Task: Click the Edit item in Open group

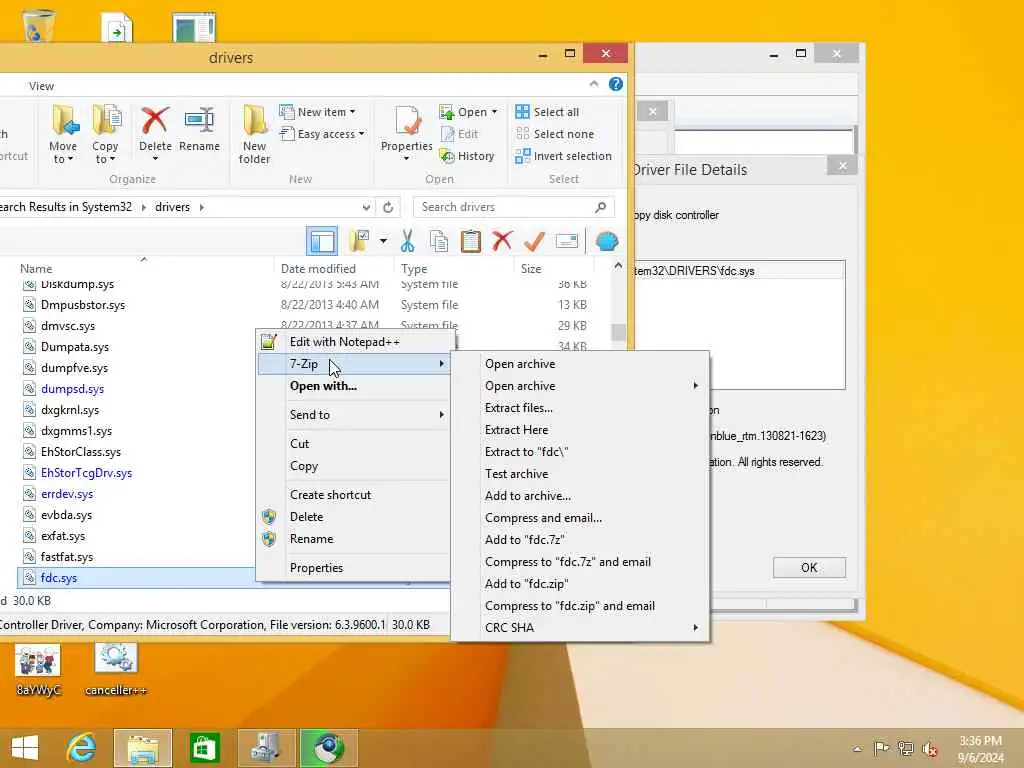Action: click(460, 134)
